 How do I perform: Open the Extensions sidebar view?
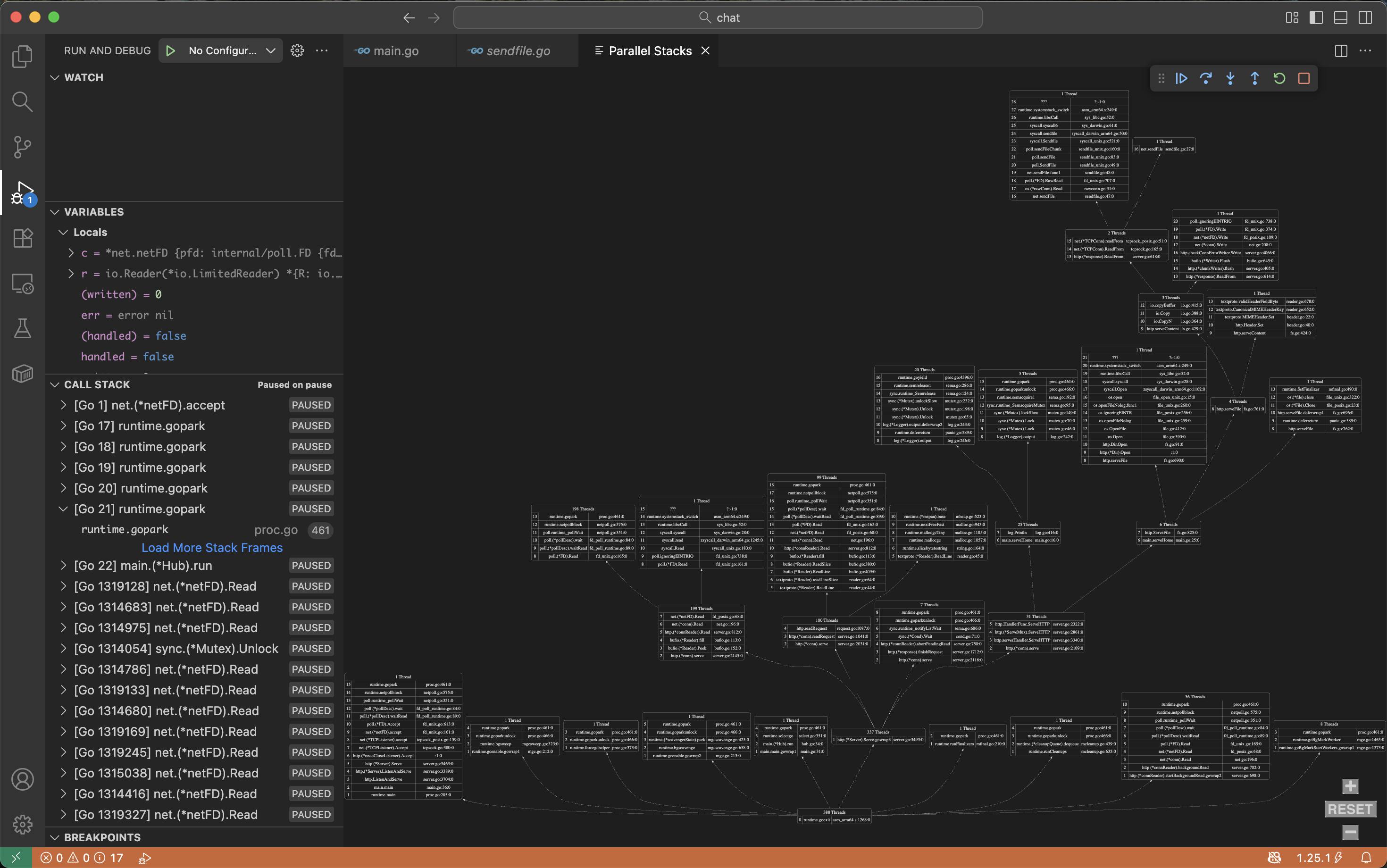tap(22, 238)
